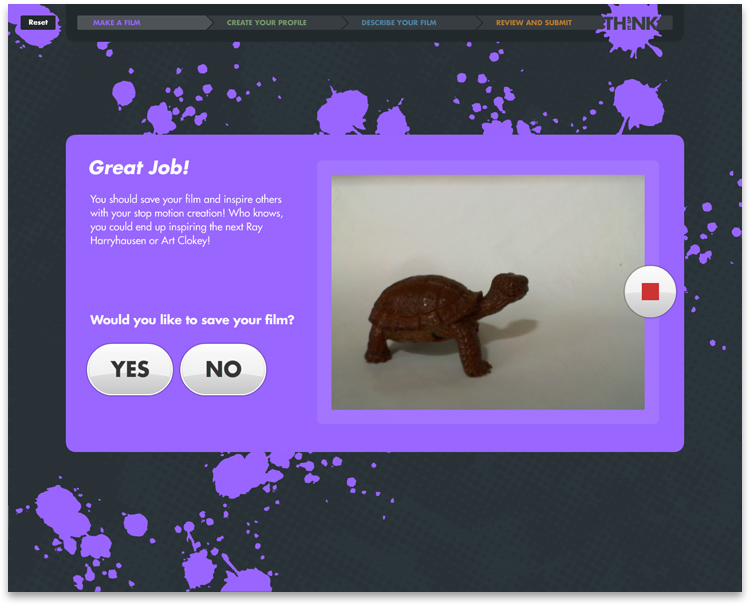
Task: Open the Create Your Profile step
Action: pos(276,22)
